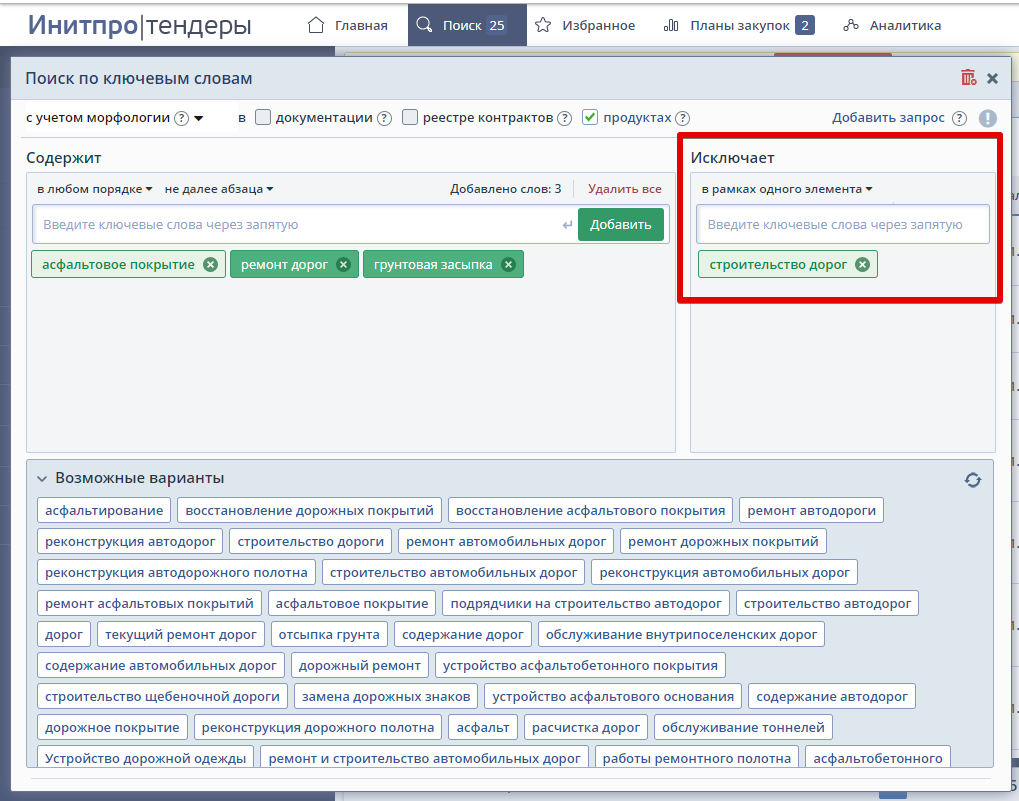Screen dimensions: 1019x801
Task: Add suggestion асфальтирование
Action: point(104,511)
